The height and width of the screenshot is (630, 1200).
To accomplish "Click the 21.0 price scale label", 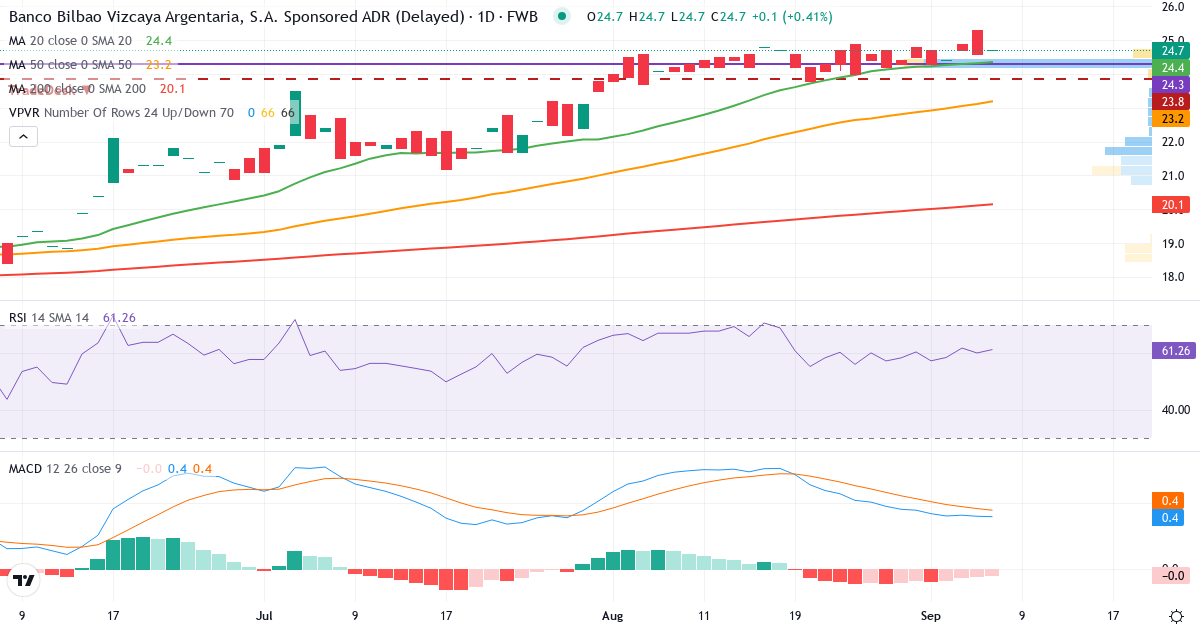I will (1173, 177).
